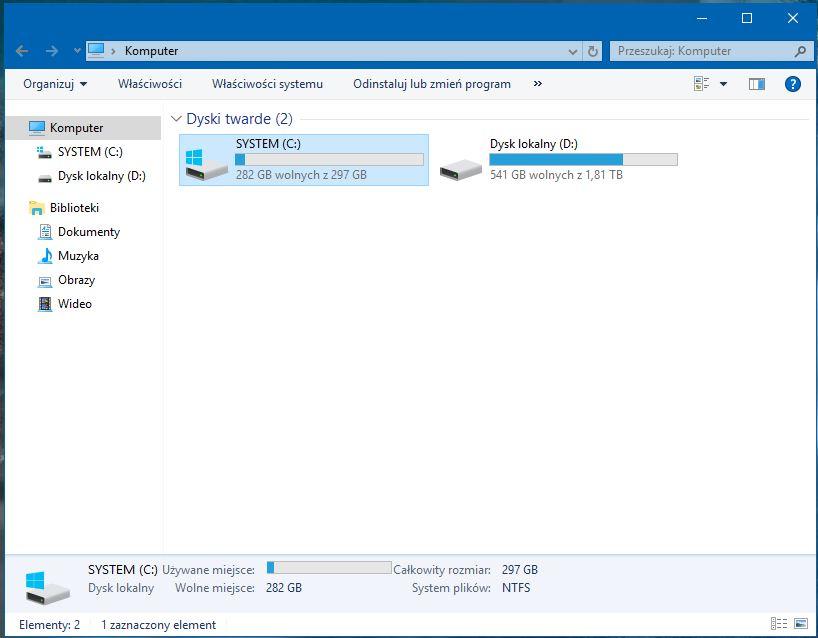Click Właściwości in the toolbar

click(150, 84)
